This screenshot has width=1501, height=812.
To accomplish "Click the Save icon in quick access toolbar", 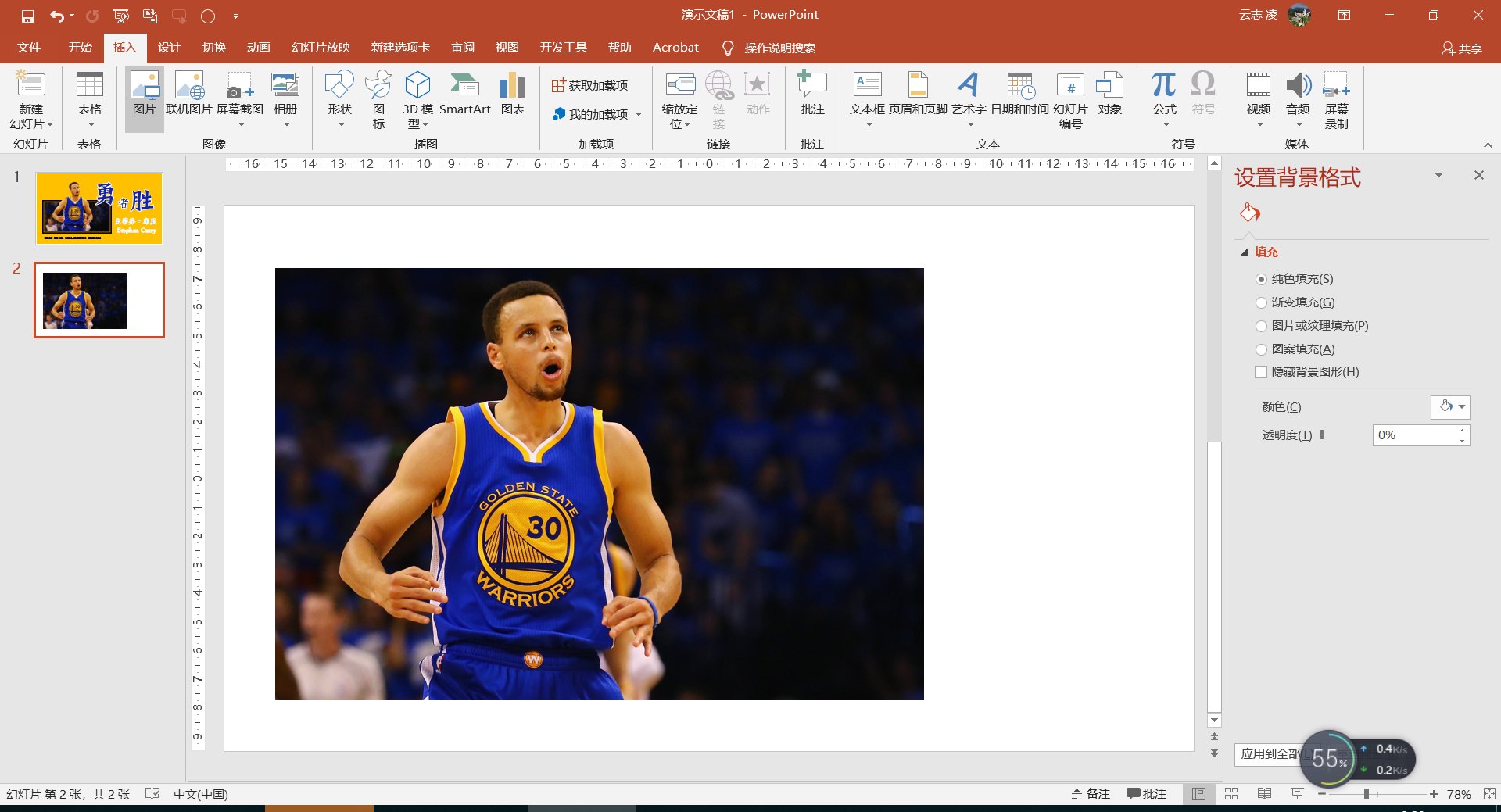I will pyautogui.click(x=28, y=16).
